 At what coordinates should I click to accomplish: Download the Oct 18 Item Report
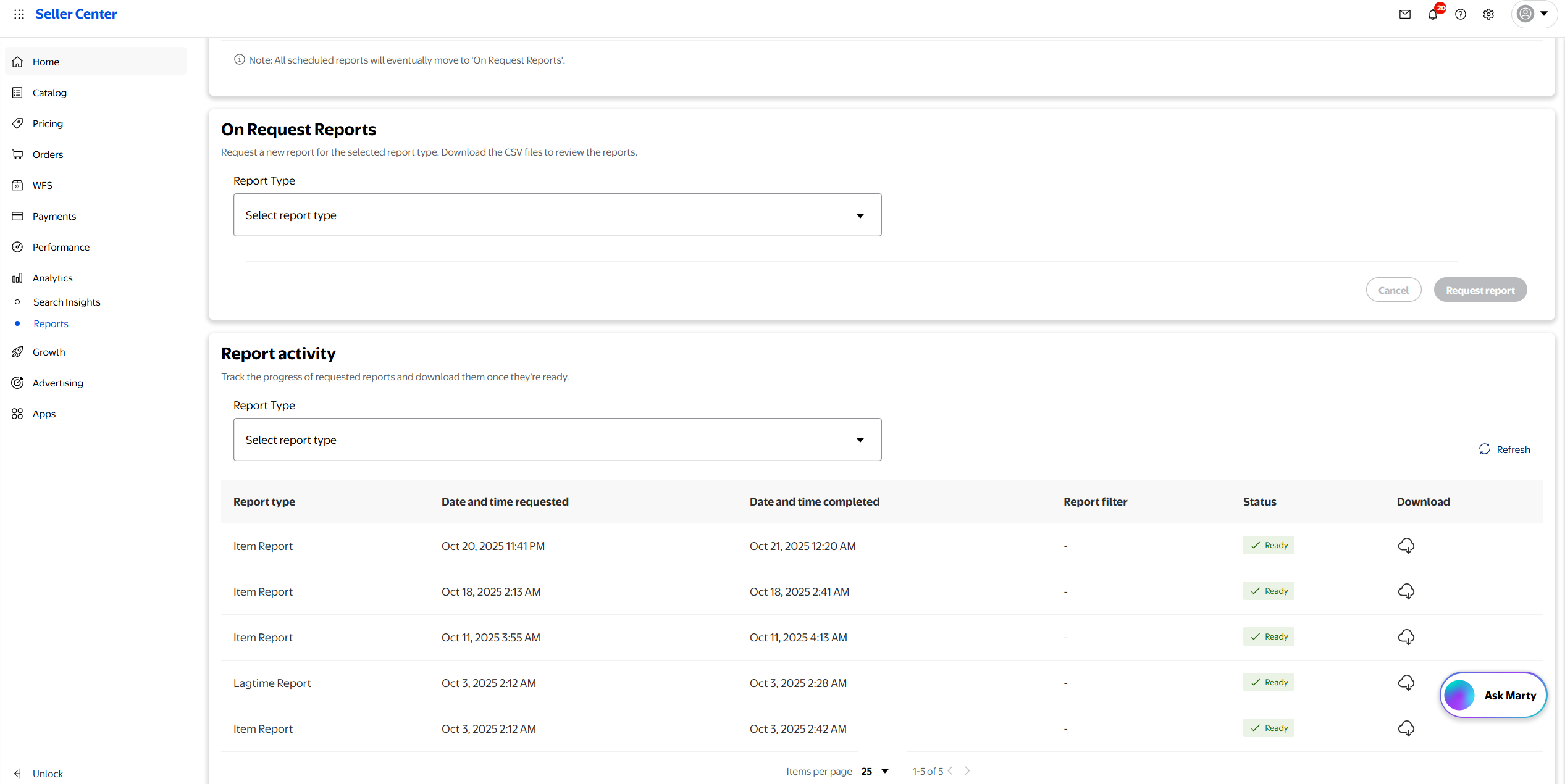coord(1406,591)
